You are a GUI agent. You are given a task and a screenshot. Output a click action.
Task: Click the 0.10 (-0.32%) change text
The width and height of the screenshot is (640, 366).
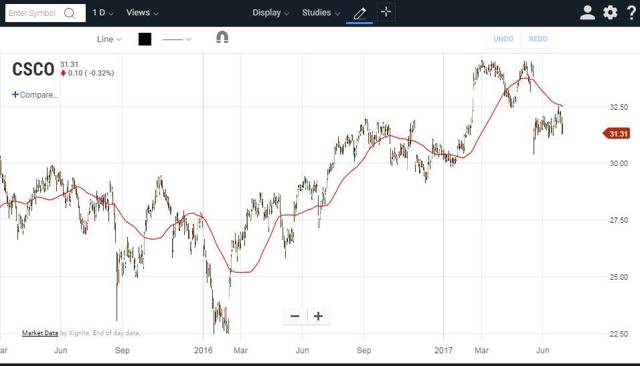click(x=91, y=73)
